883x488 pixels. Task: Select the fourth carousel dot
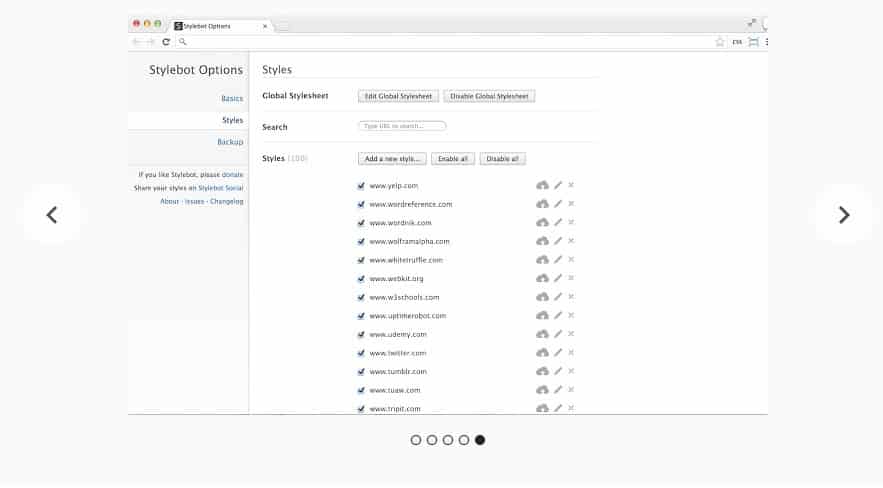point(463,440)
